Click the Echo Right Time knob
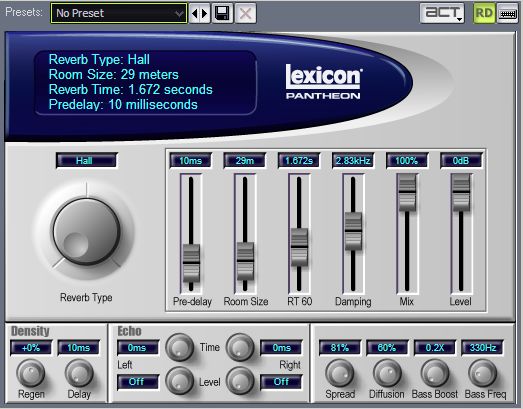This screenshot has height=409, width=523. click(x=240, y=347)
